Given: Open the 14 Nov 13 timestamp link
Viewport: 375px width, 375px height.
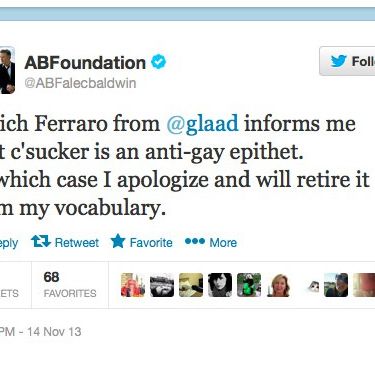Looking at the screenshot, I should point(54,331).
